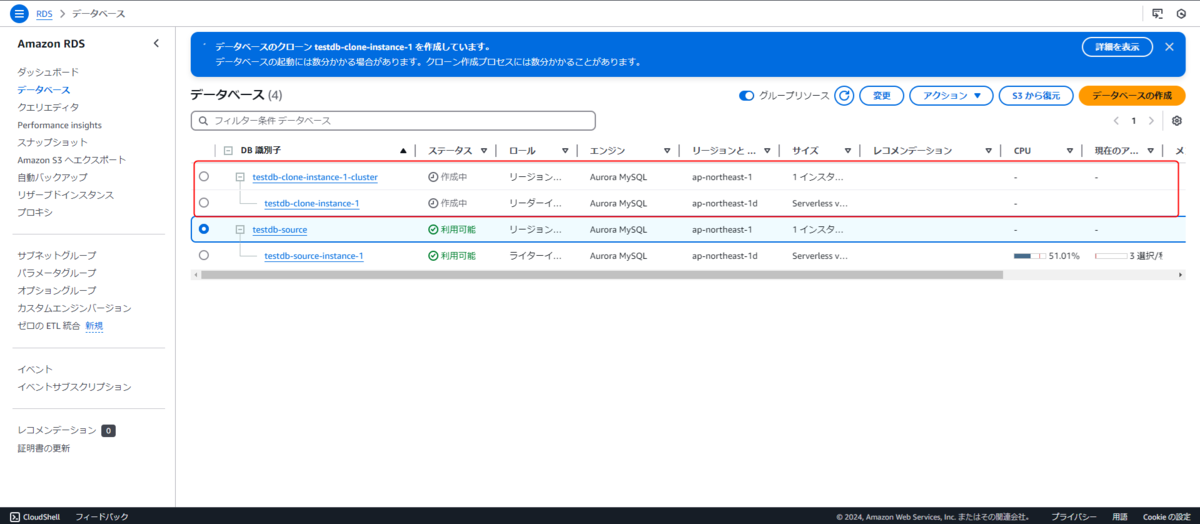Dismiss the blue clone notification banner
This screenshot has width=1200, height=524.
coord(1169,47)
